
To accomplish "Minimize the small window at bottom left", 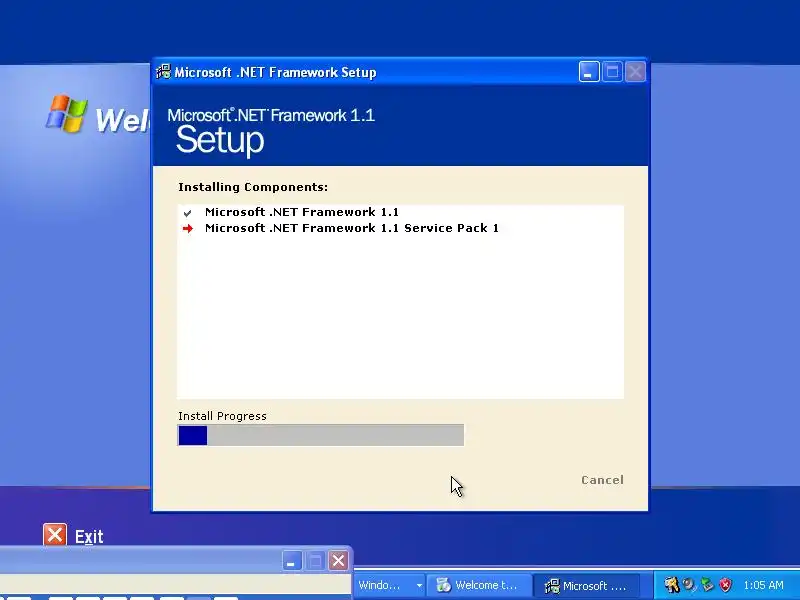I will coord(291,561).
